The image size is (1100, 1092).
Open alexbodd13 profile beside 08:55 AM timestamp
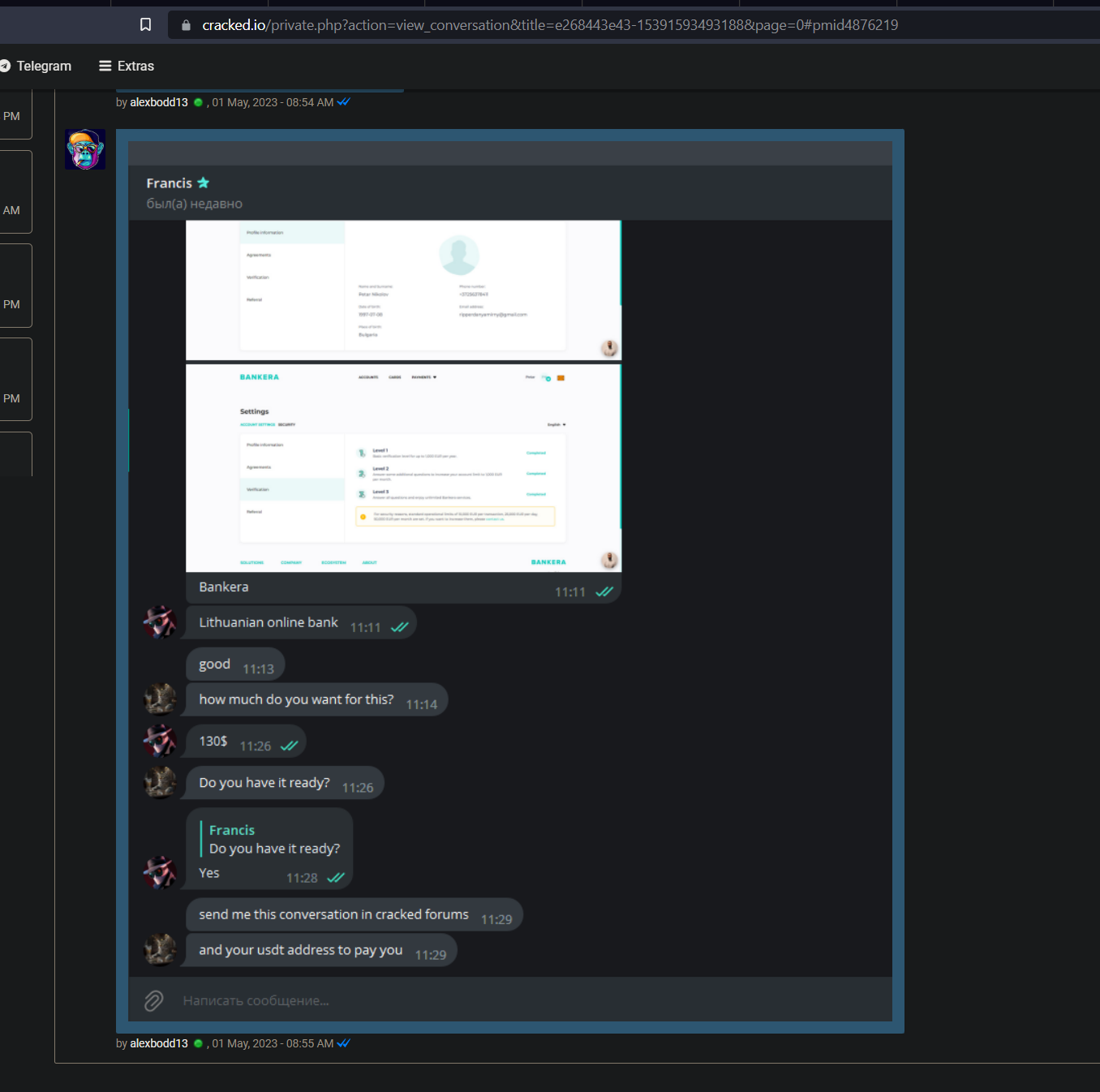click(159, 1043)
